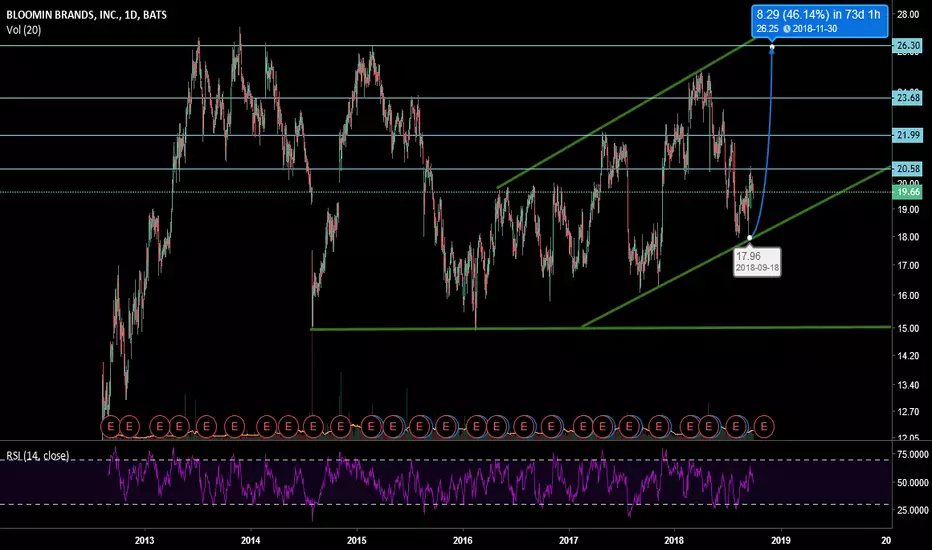Image resolution: width=932 pixels, height=550 pixels.
Task: Click the 15.00 price axis value
Action: [x=908, y=328]
